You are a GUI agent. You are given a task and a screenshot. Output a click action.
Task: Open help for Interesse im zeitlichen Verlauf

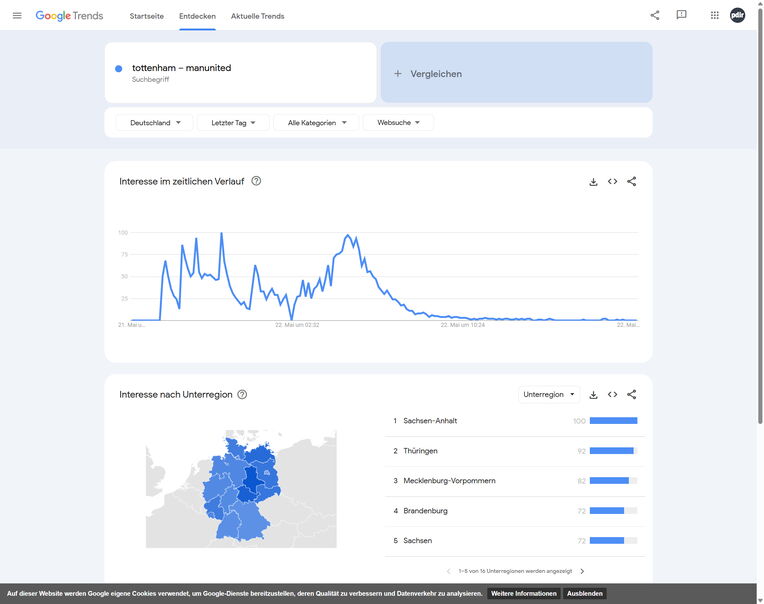point(256,181)
